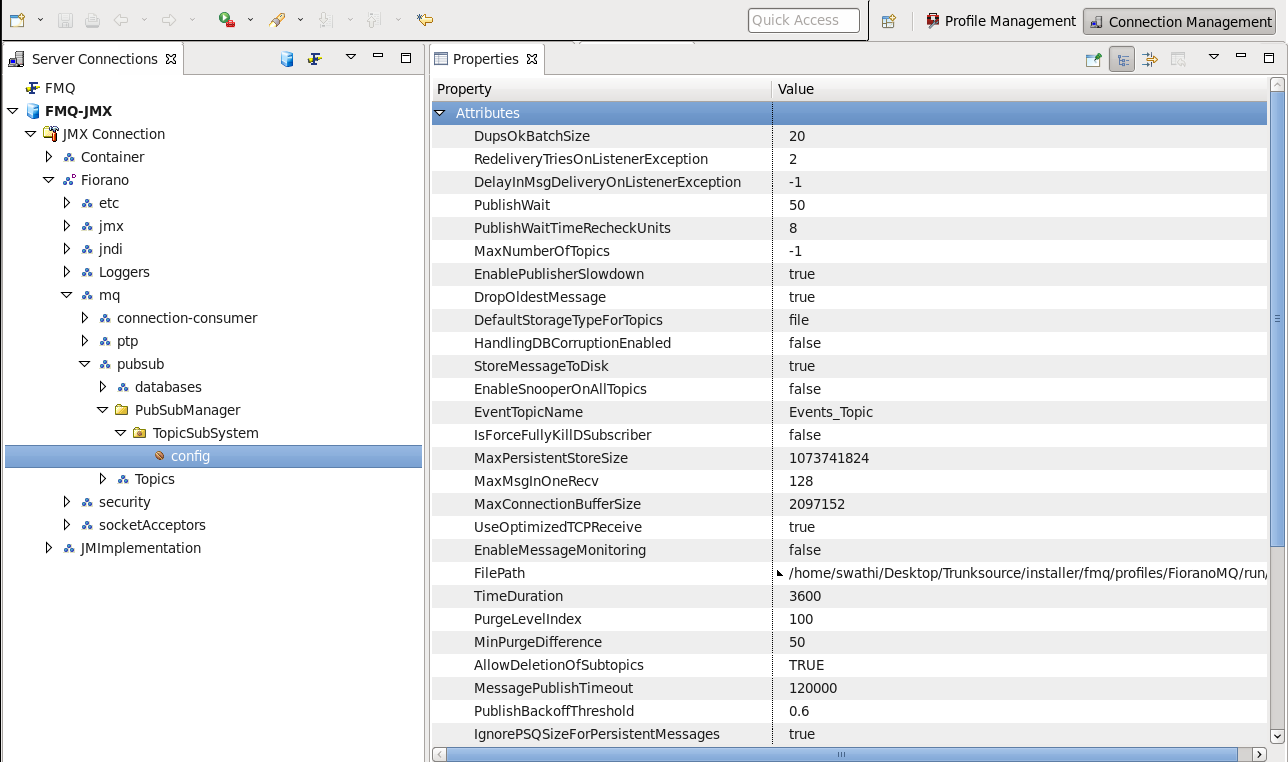Expand the Topics tree node
The height and width of the screenshot is (762, 1288).
coord(103,479)
